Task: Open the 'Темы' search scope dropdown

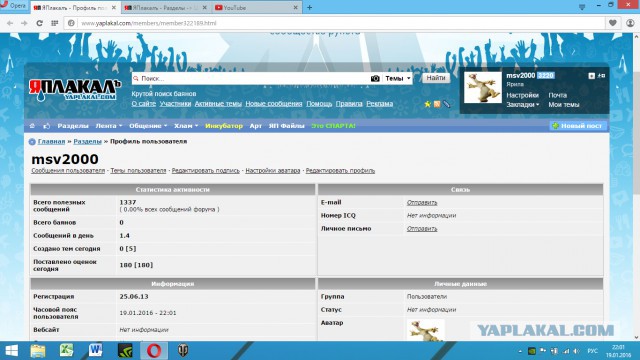Action: coord(398,78)
